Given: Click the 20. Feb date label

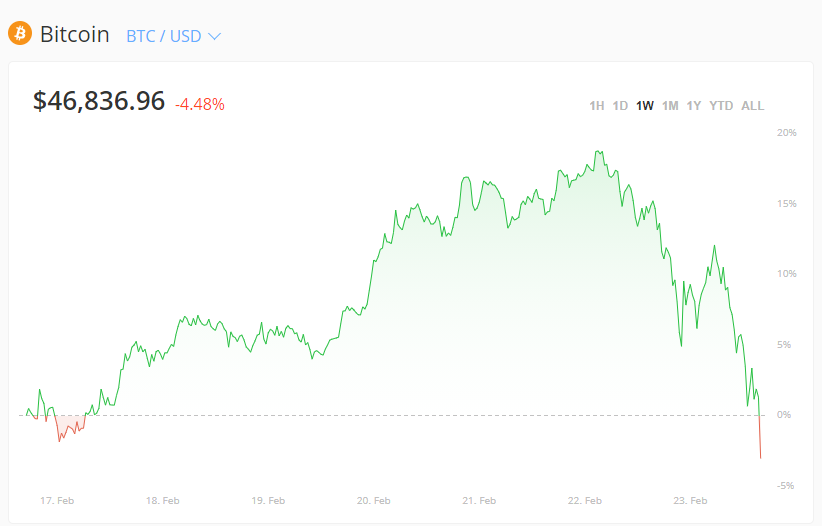Looking at the screenshot, I should [372, 500].
